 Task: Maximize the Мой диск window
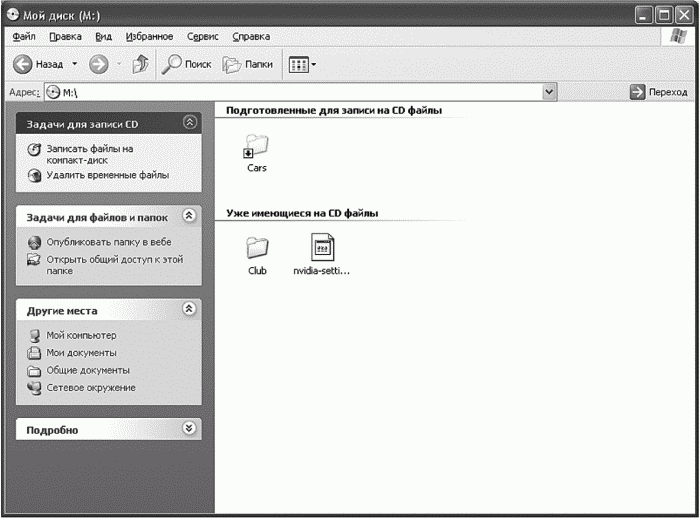pos(664,16)
